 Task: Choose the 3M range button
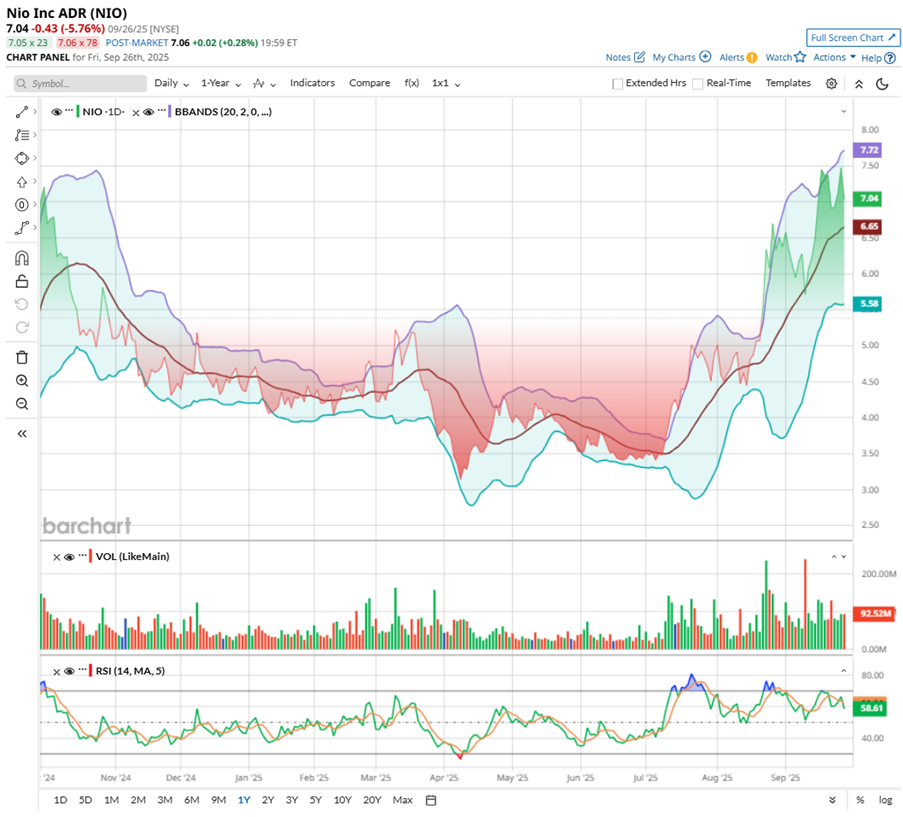pos(165,800)
